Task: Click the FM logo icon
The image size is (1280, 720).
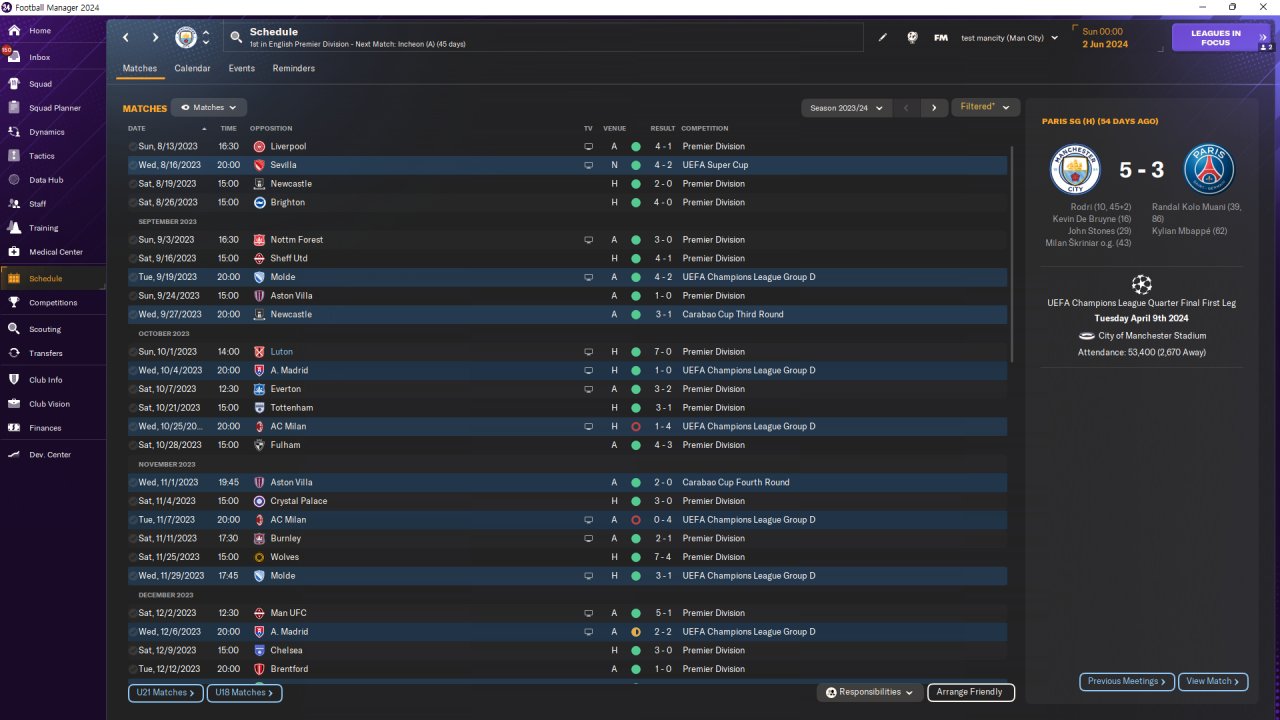Action: (941, 38)
